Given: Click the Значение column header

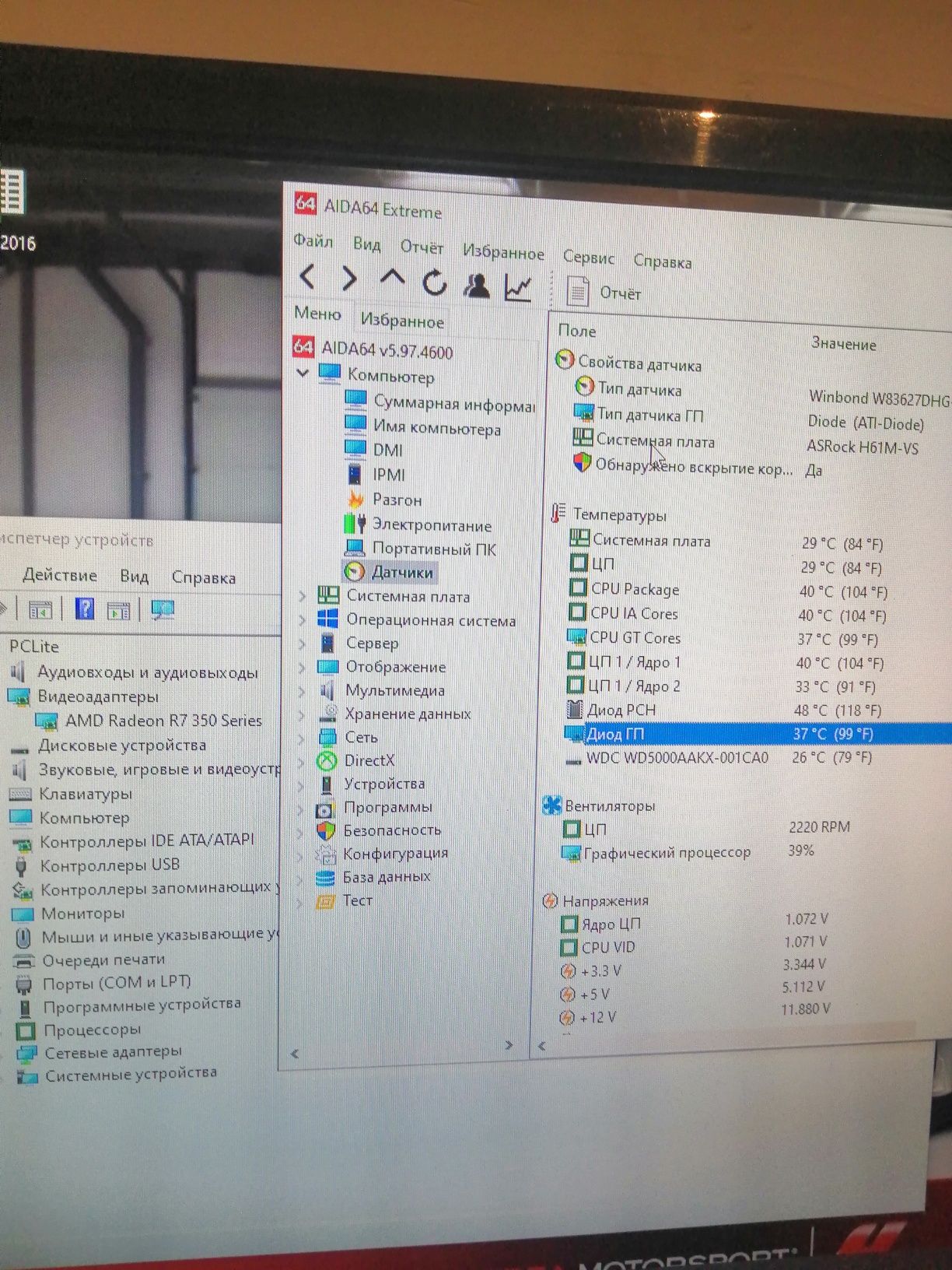Looking at the screenshot, I should click(x=844, y=344).
